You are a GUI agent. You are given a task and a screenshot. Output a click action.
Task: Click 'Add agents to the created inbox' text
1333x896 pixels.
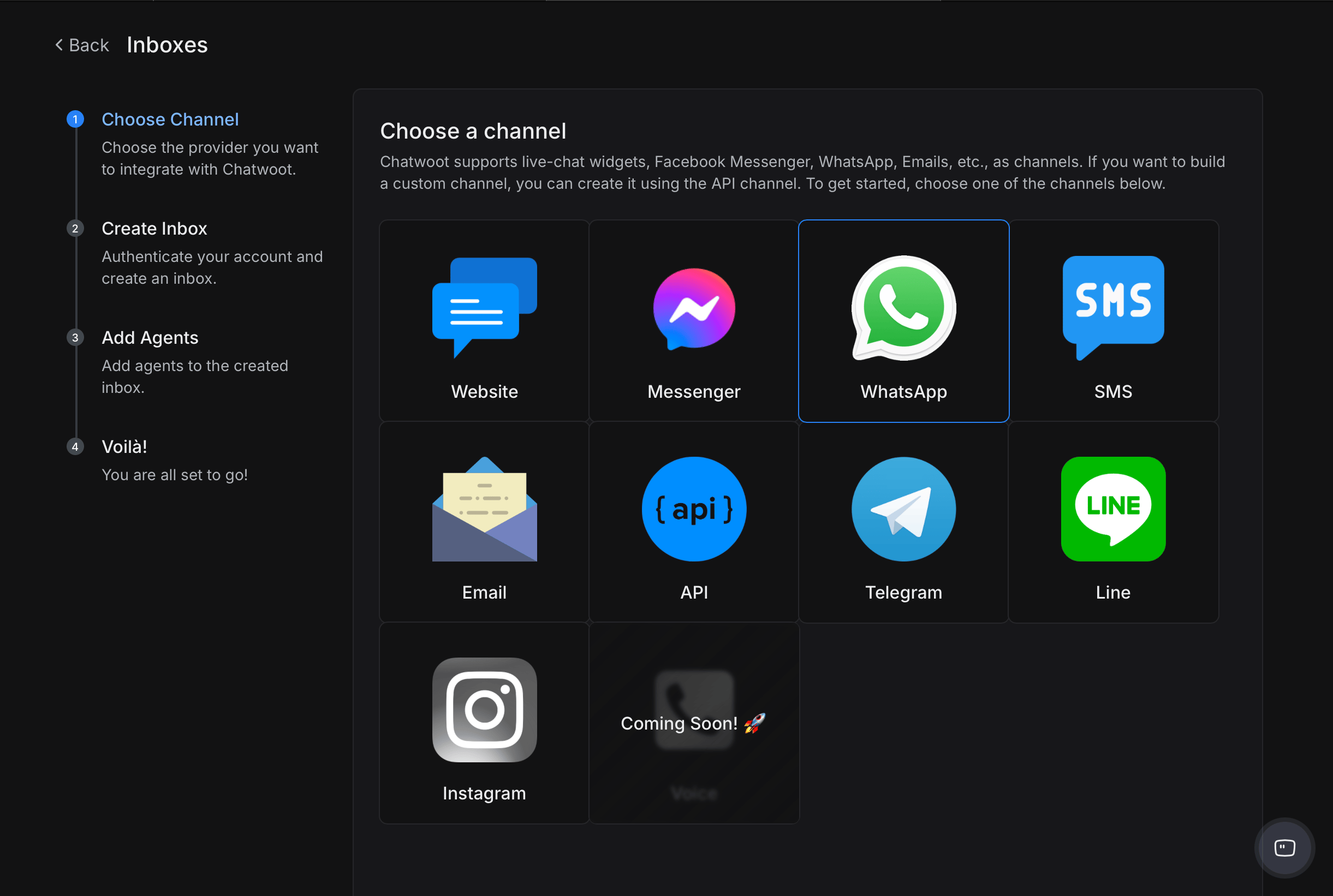point(195,376)
